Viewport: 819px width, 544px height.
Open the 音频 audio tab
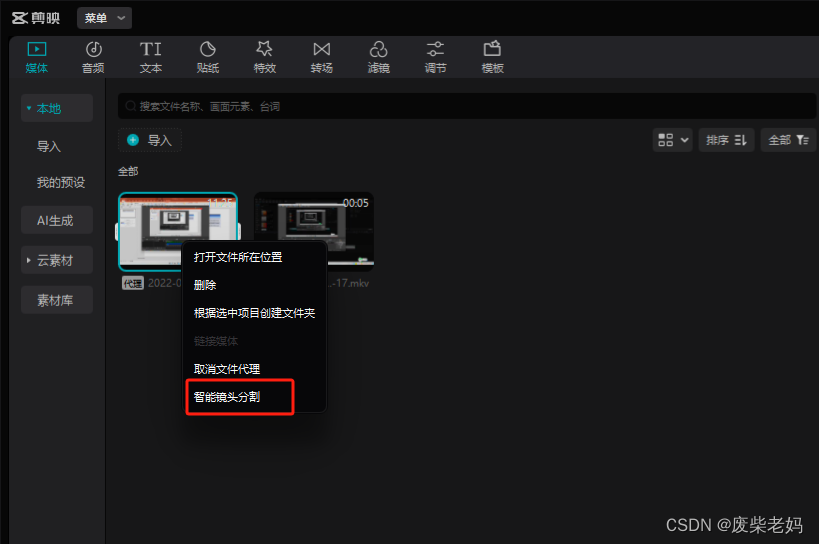pos(93,57)
